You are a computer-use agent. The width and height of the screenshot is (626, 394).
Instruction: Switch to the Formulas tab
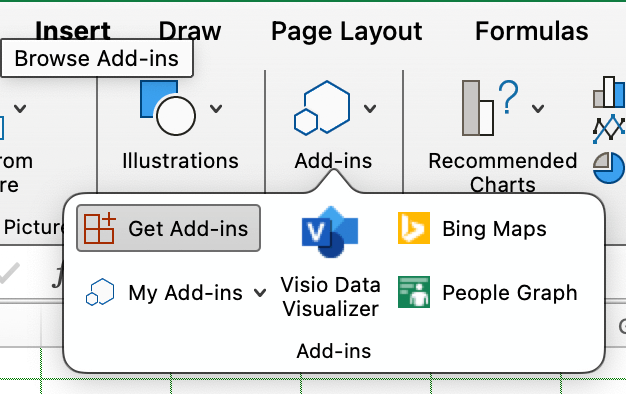pyautogui.click(x=531, y=31)
